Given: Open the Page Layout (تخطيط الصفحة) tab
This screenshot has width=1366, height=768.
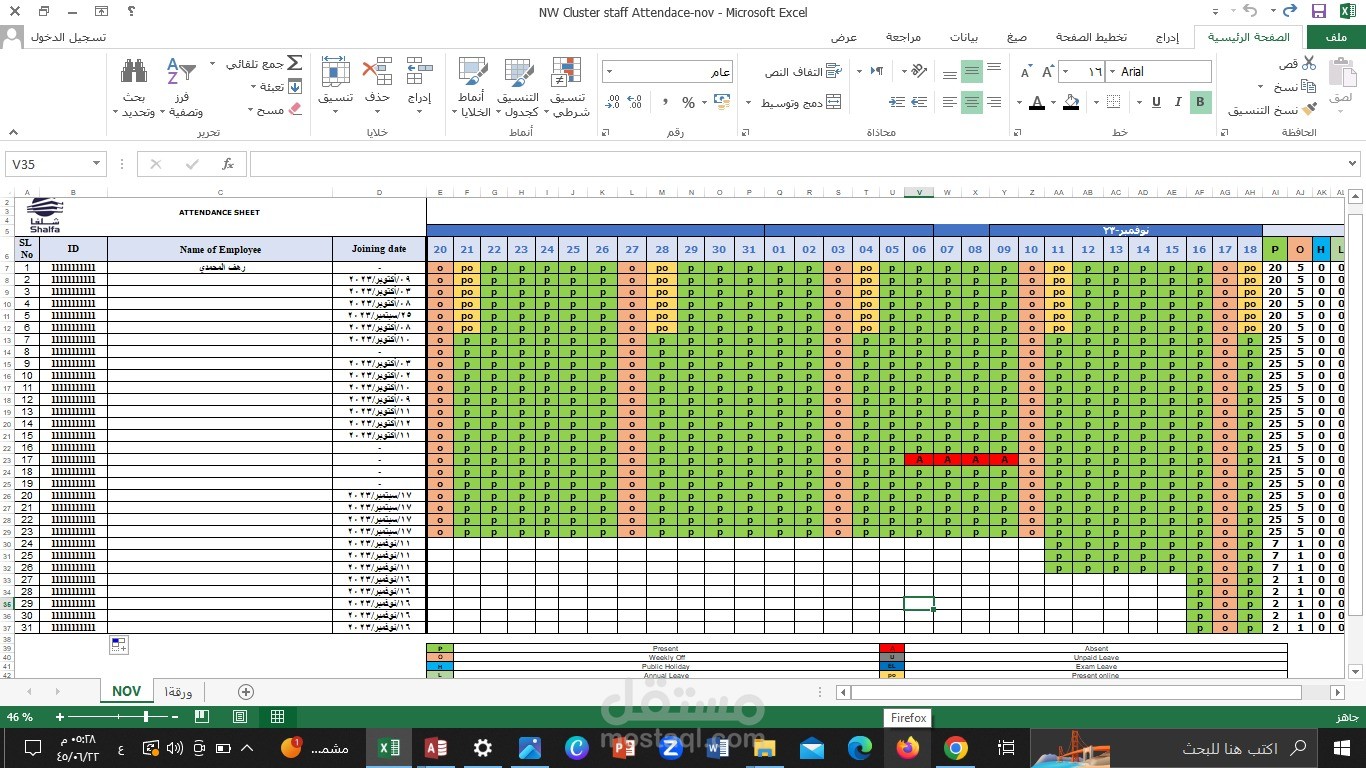Looking at the screenshot, I should tap(1091, 38).
